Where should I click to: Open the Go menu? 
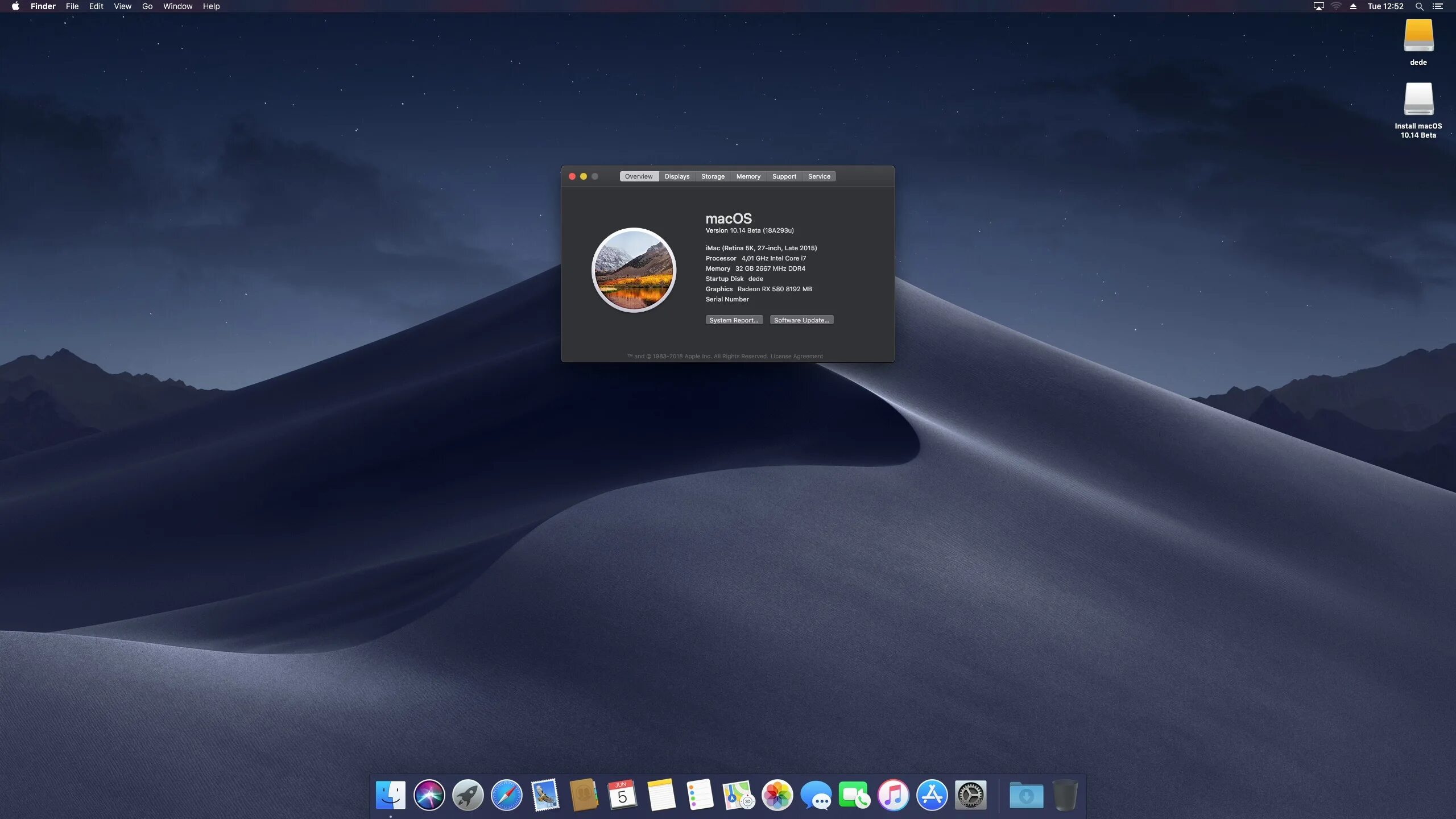tap(147, 6)
